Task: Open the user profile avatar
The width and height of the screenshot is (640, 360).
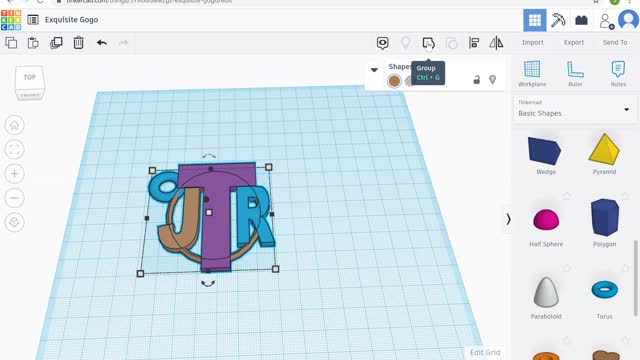Action: [628, 20]
